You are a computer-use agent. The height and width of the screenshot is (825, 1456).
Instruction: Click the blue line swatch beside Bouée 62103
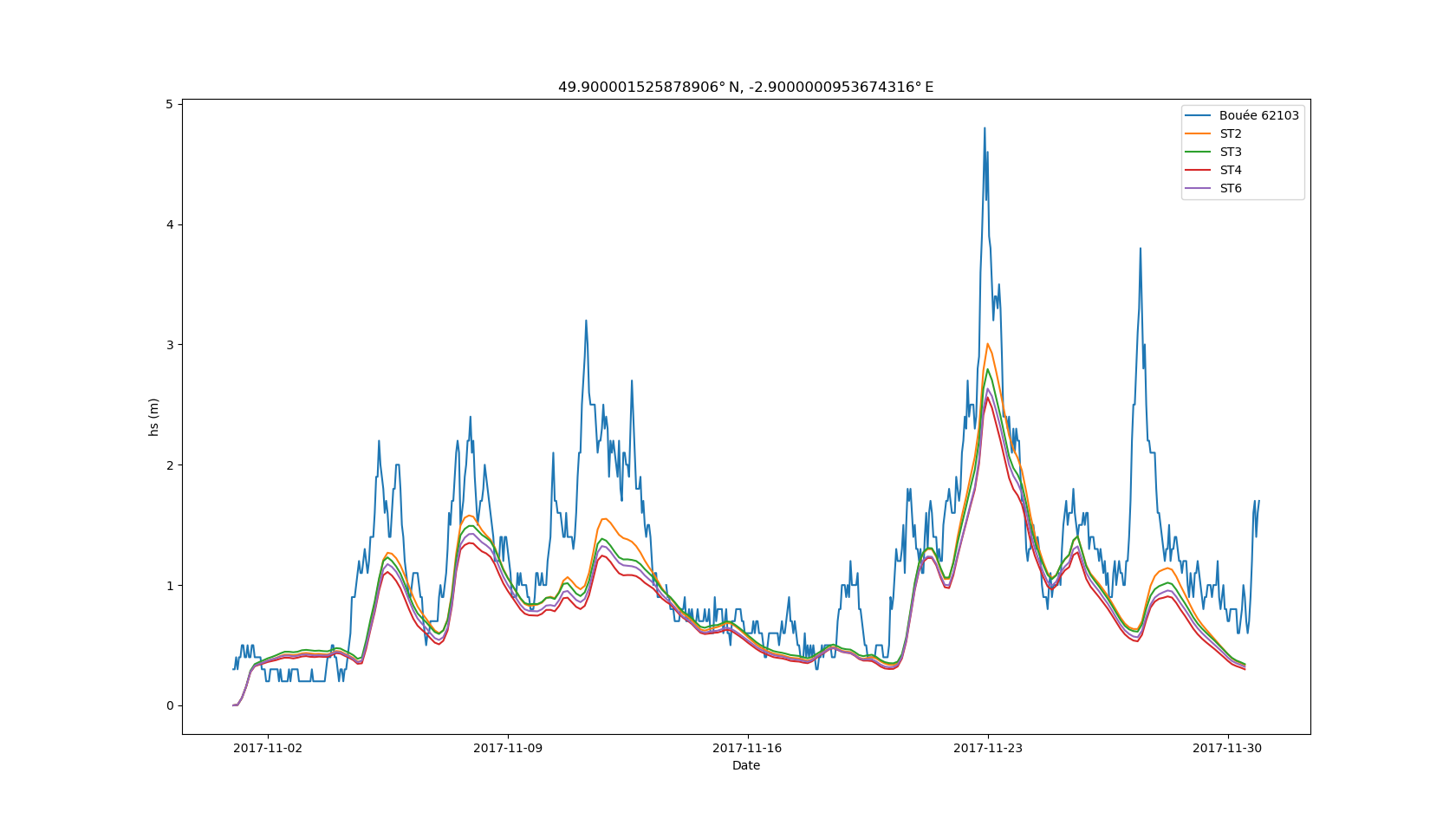(1198, 115)
